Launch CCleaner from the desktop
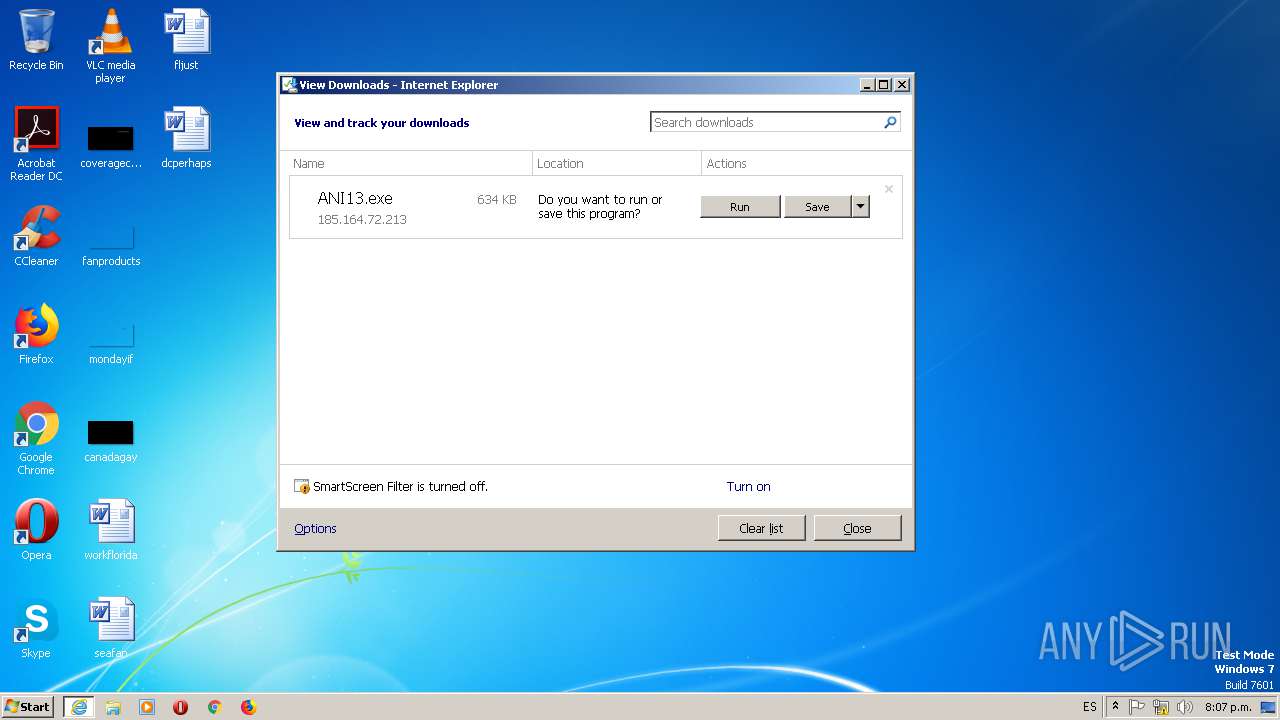1280x720 pixels. pyautogui.click(x=36, y=236)
